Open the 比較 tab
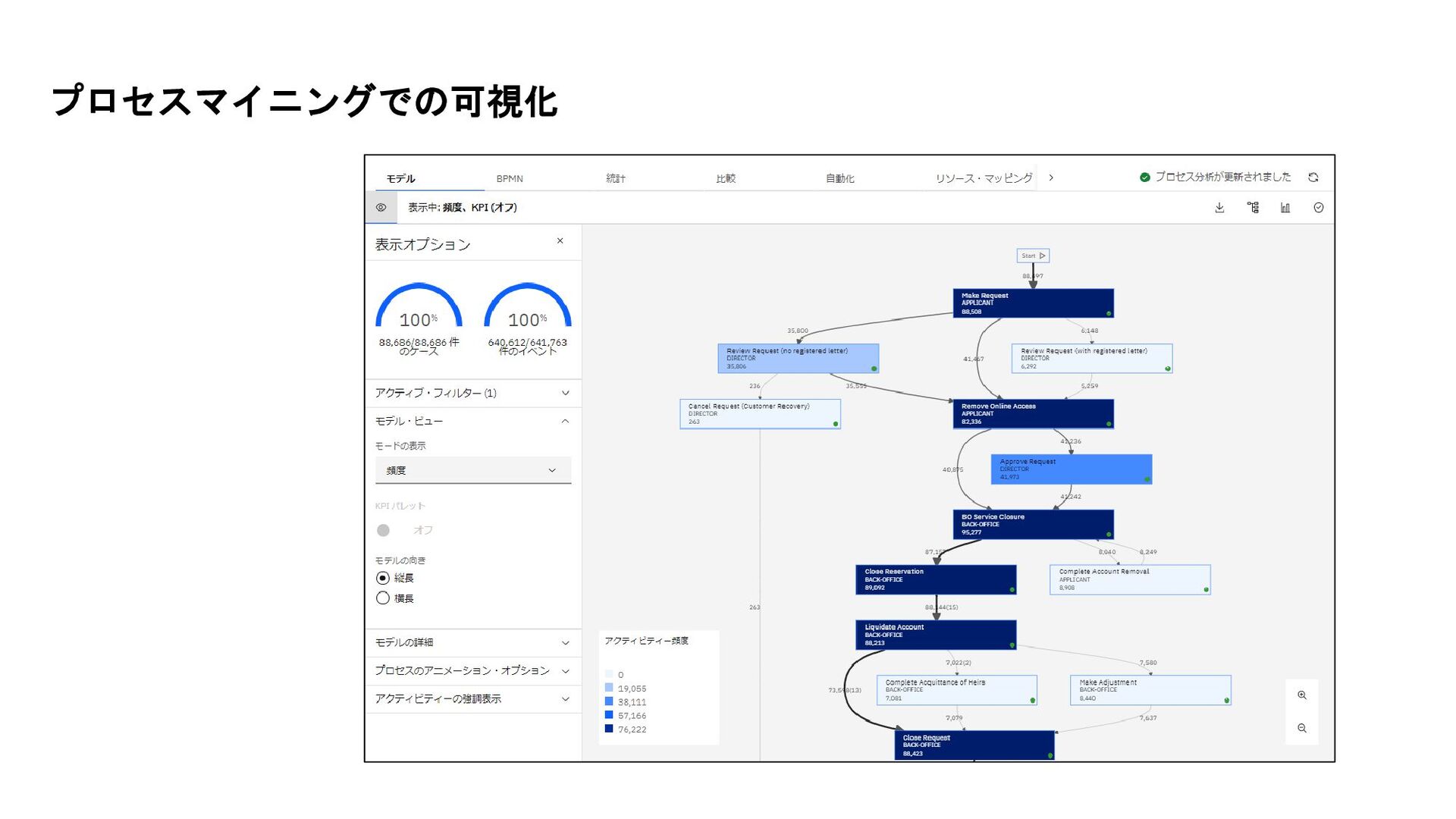This screenshot has height=819, width=1456. tap(726, 179)
